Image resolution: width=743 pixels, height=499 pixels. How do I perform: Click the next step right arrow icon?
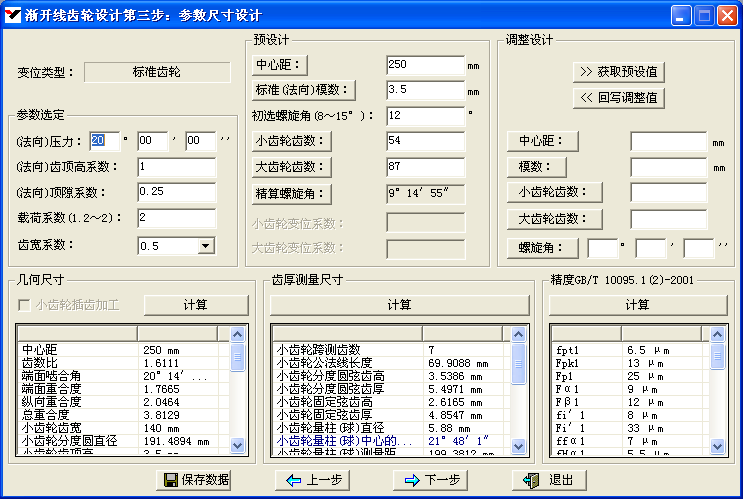click(412, 481)
